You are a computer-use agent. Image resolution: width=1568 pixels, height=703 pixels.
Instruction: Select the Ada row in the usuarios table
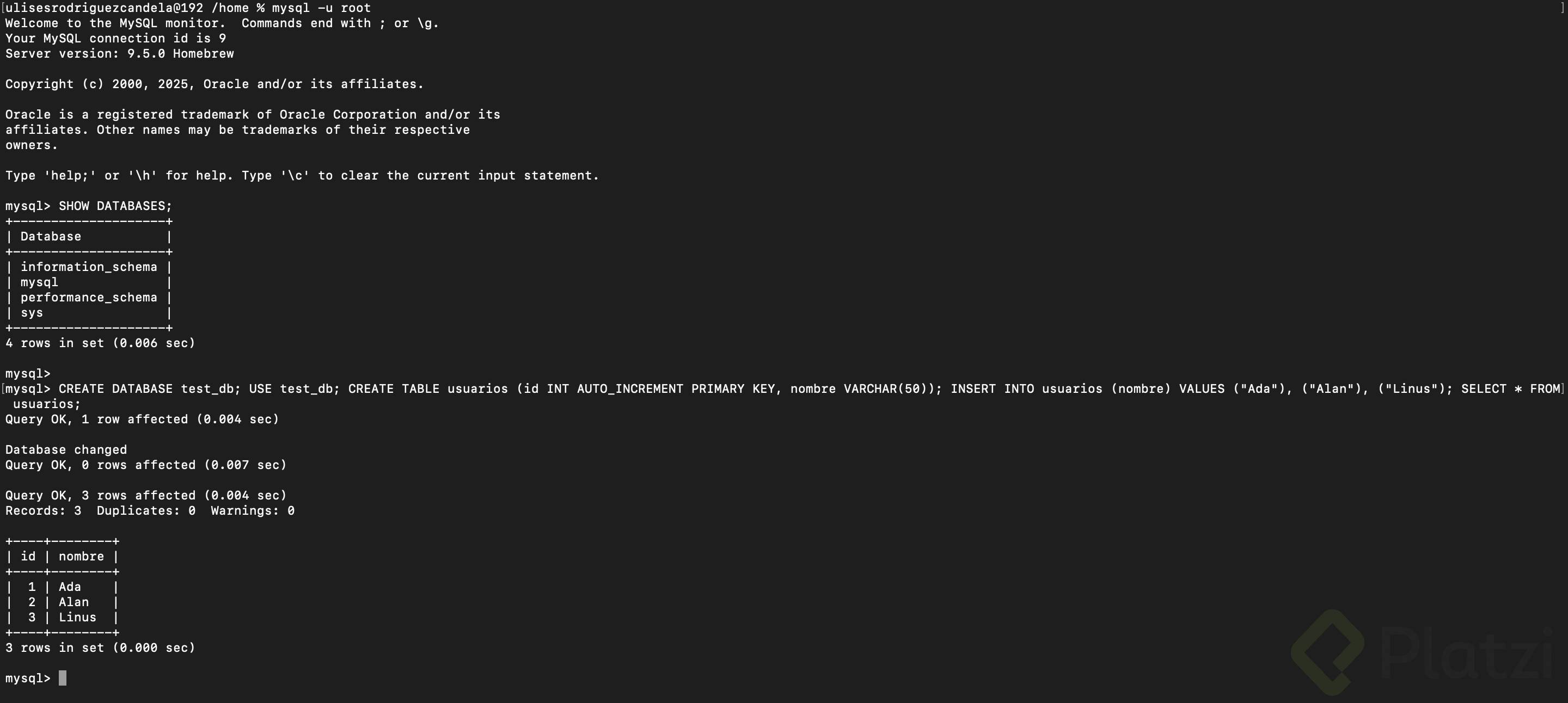69,587
